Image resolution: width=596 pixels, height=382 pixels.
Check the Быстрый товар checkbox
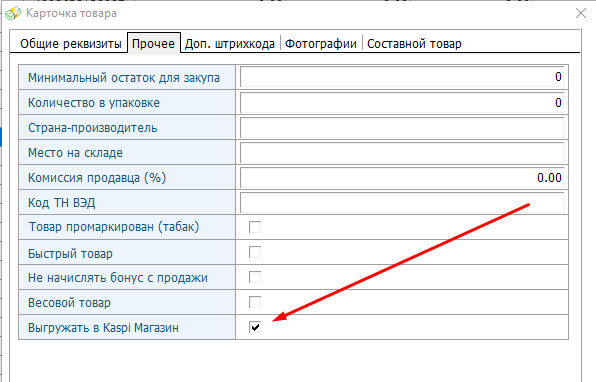255,252
